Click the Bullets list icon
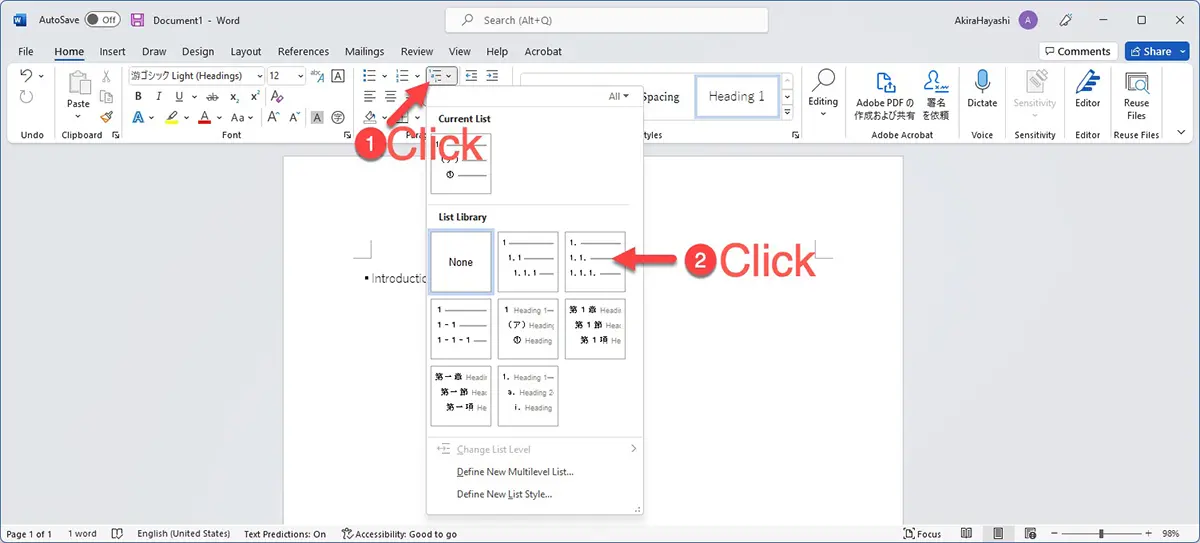Screen dimensions: 1200x543 pyautogui.click(x=369, y=76)
